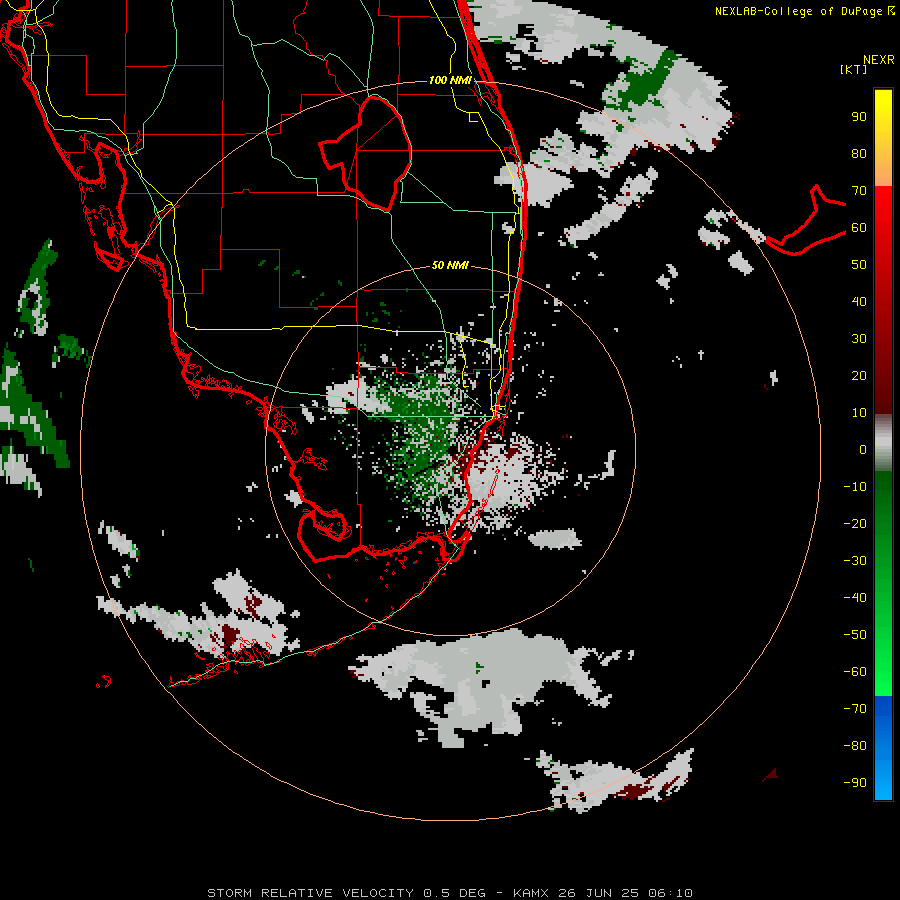Click the -70 value on the velocity scale
This screenshot has width=900, height=900.
[x=855, y=709]
